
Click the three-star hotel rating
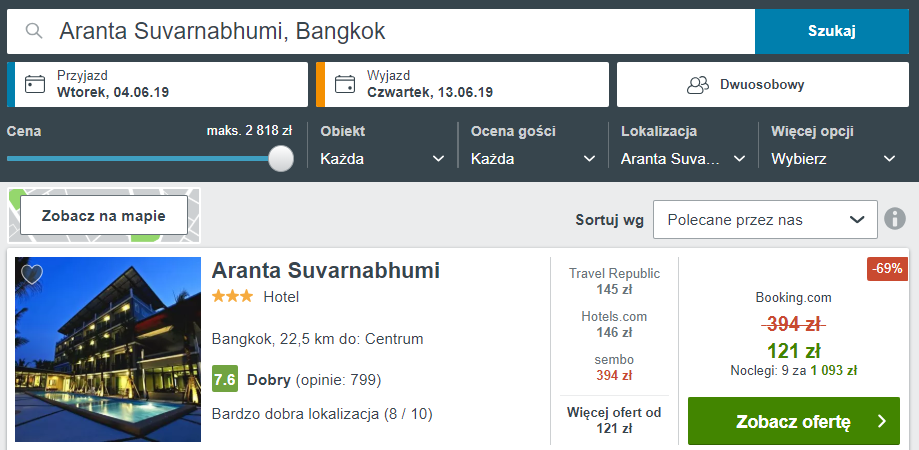pyautogui.click(x=232, y=296)
